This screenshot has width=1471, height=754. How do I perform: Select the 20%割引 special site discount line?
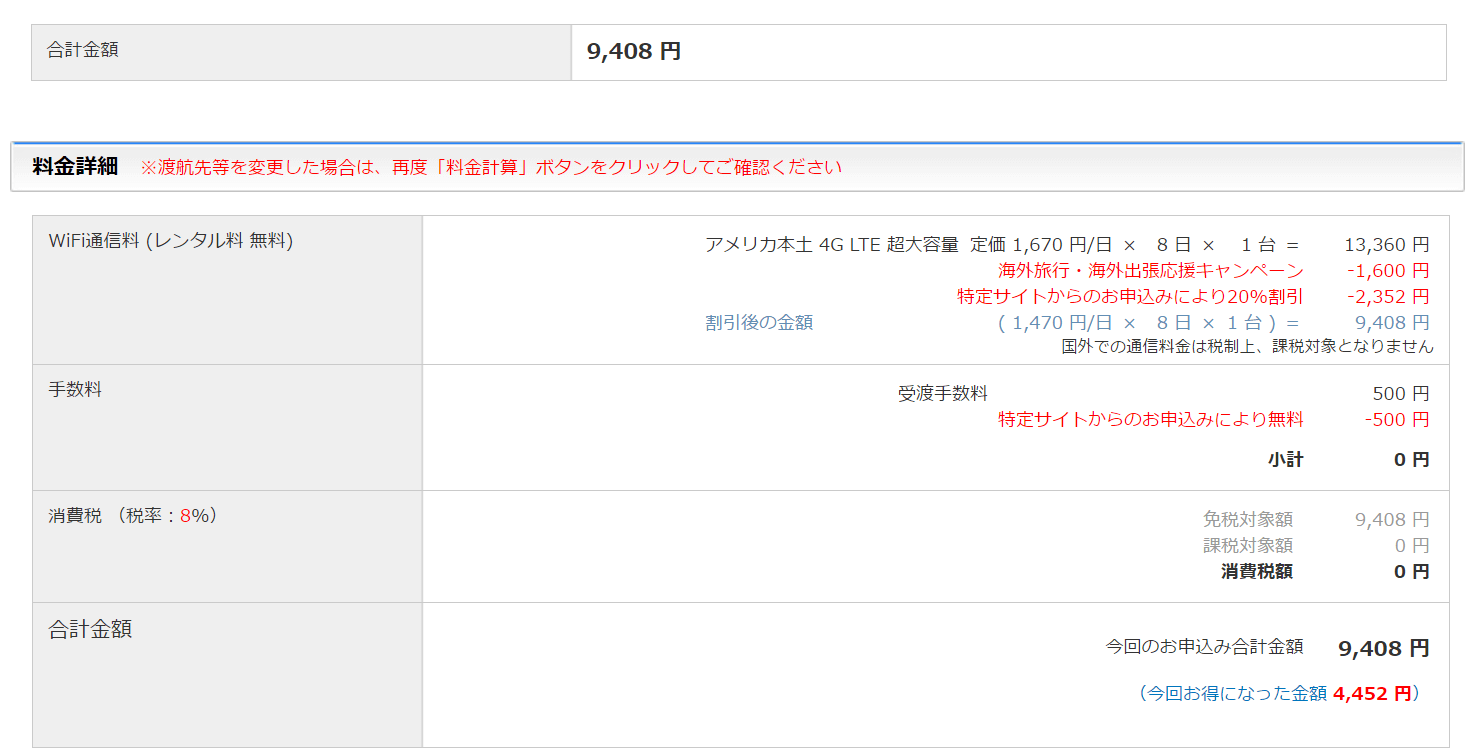click(x=1130, y=297)
